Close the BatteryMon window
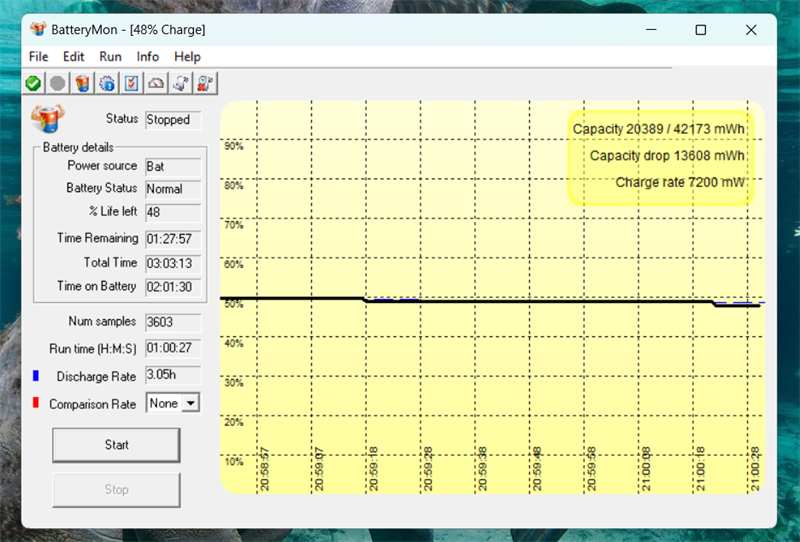This screenshot has height=542, width=800. coord(751,30)
